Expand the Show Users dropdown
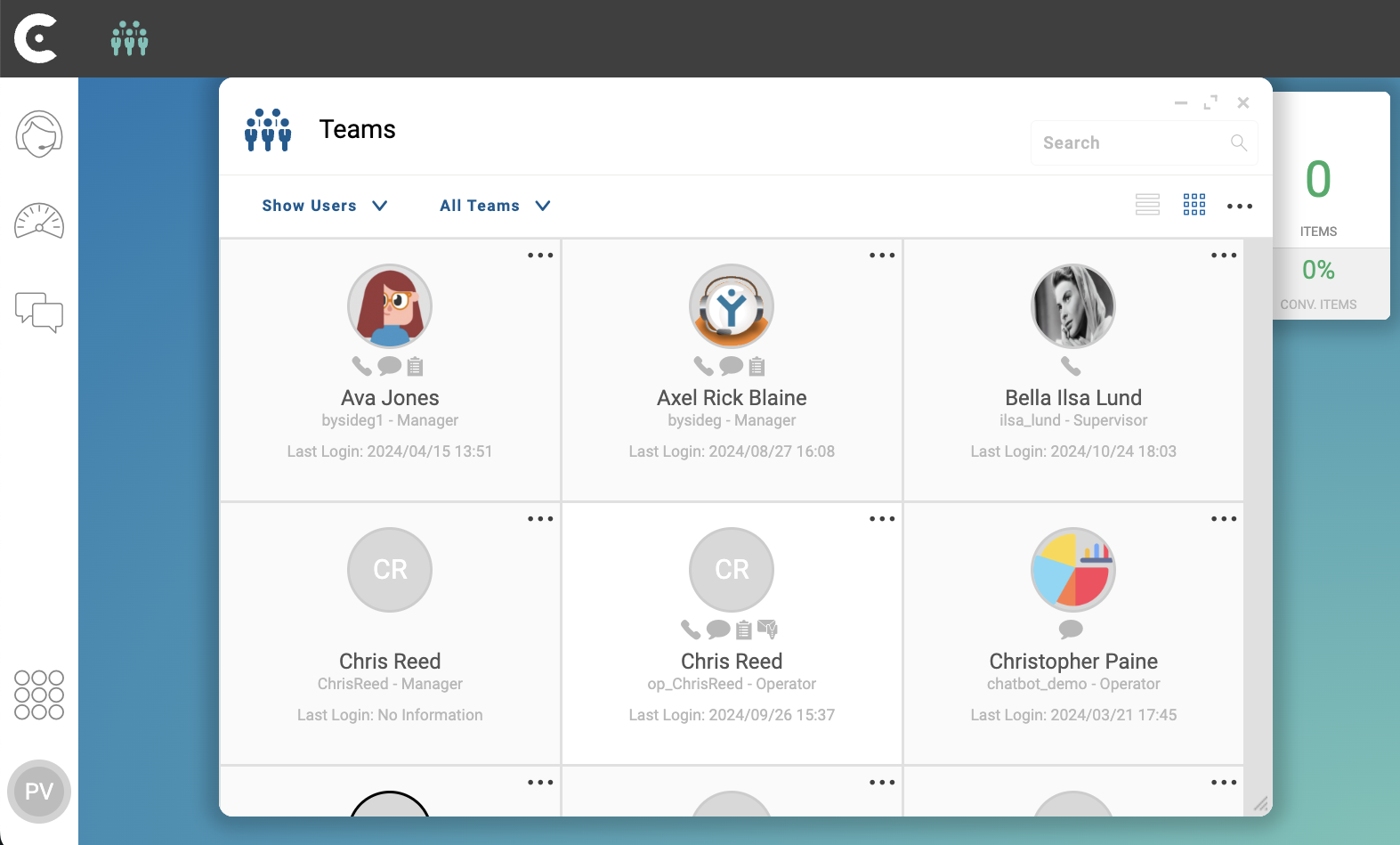This screenshot has height=845, width=1400. pos(325,206)
